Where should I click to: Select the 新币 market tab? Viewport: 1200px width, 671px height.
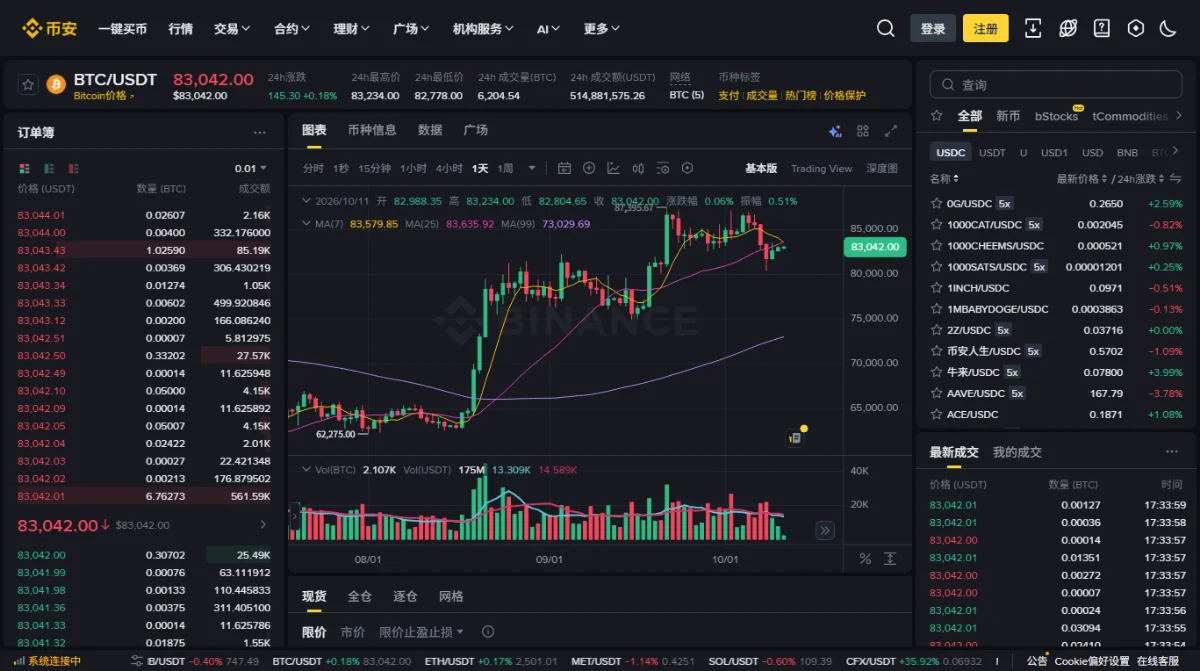[x=1008, y=116]
